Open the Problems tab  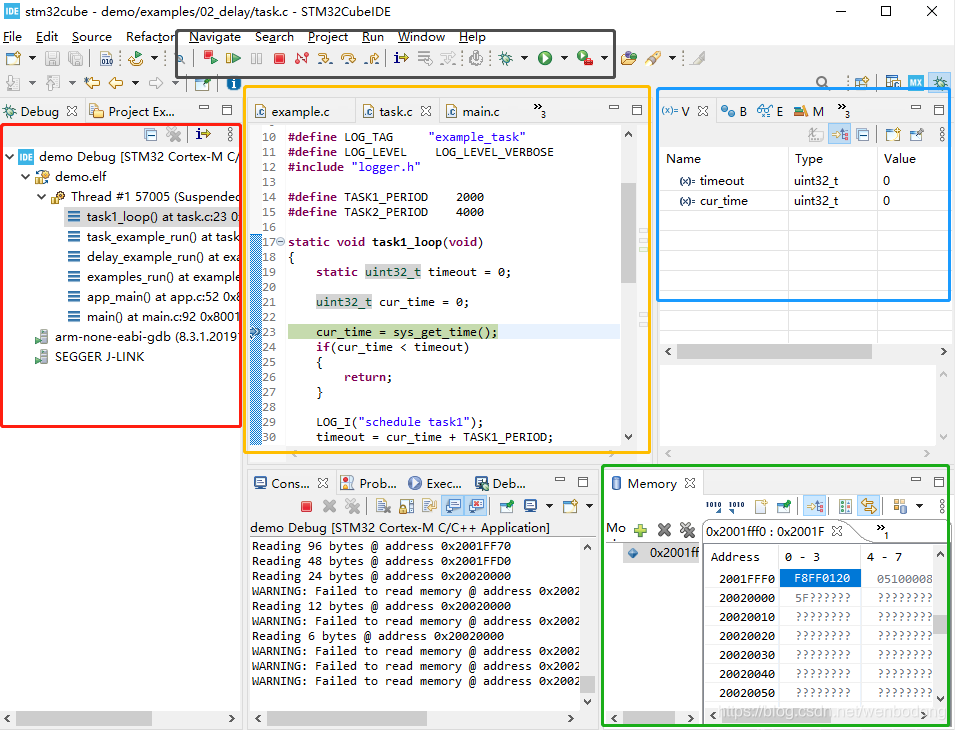pyautogui.click(x=368, y=483)
